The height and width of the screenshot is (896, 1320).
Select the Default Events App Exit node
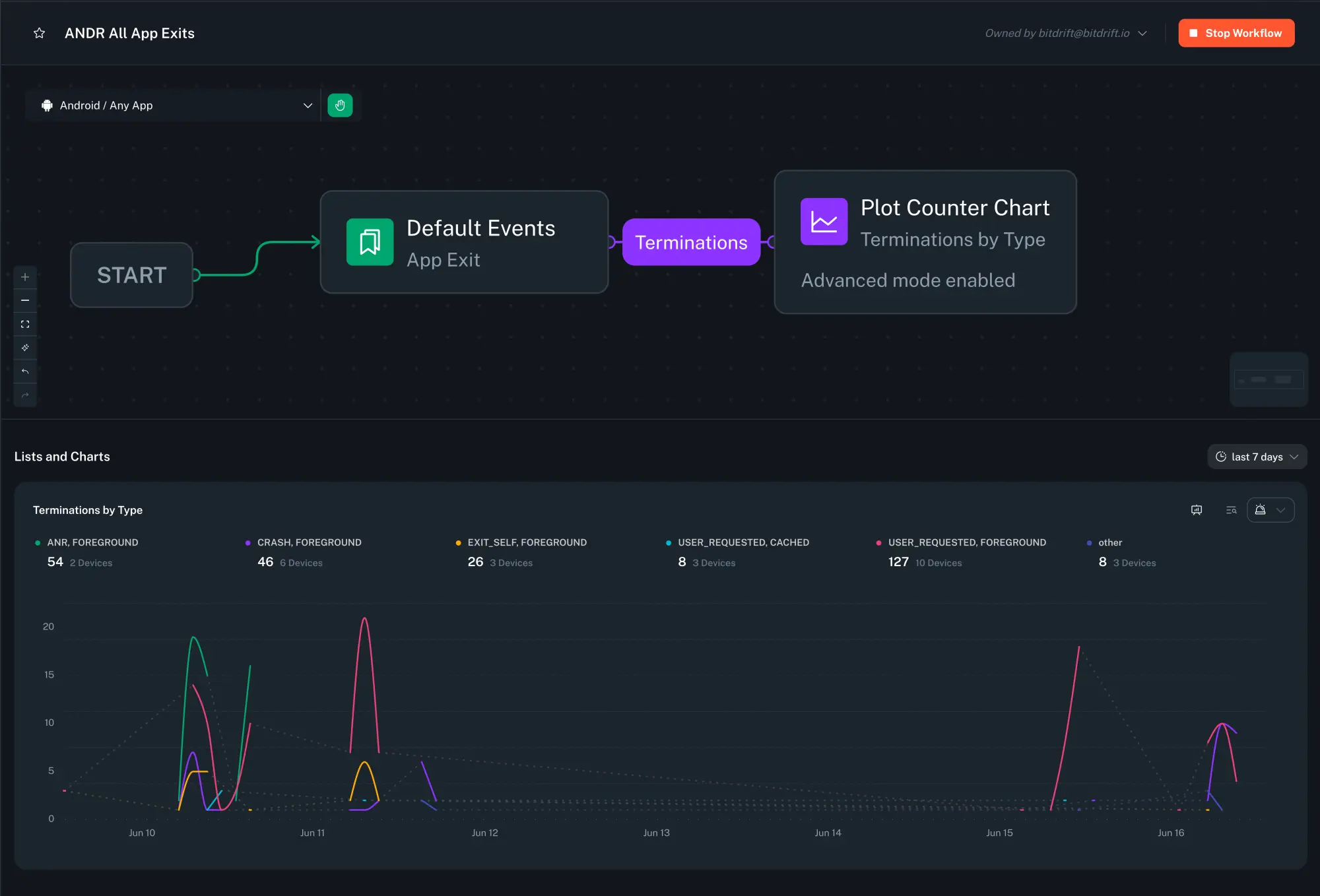point(464,242)
